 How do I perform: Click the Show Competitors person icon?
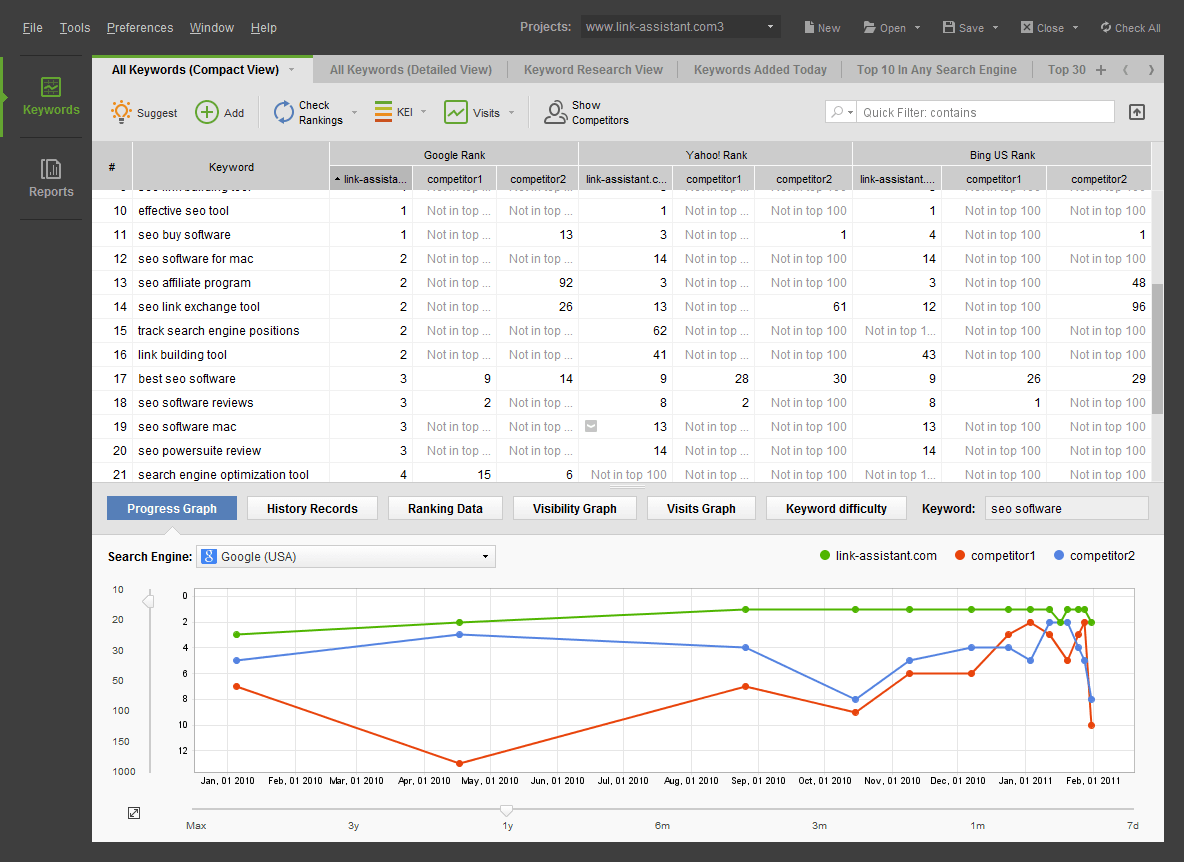[555, 112]
